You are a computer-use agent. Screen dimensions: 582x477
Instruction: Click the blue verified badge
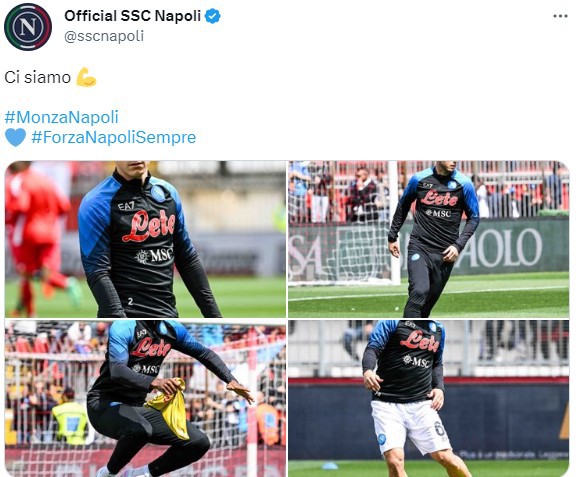(x=213, y=16)
